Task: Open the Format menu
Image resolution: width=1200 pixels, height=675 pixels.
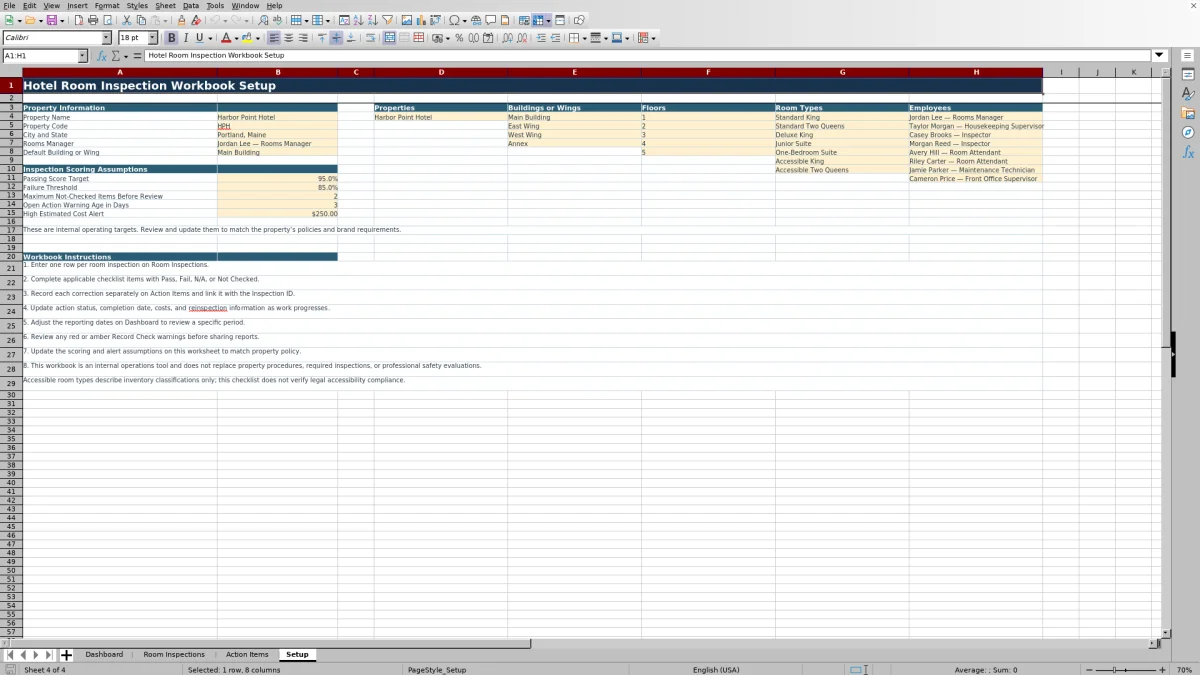Action: pyautogui.click(x=106, y=5)
